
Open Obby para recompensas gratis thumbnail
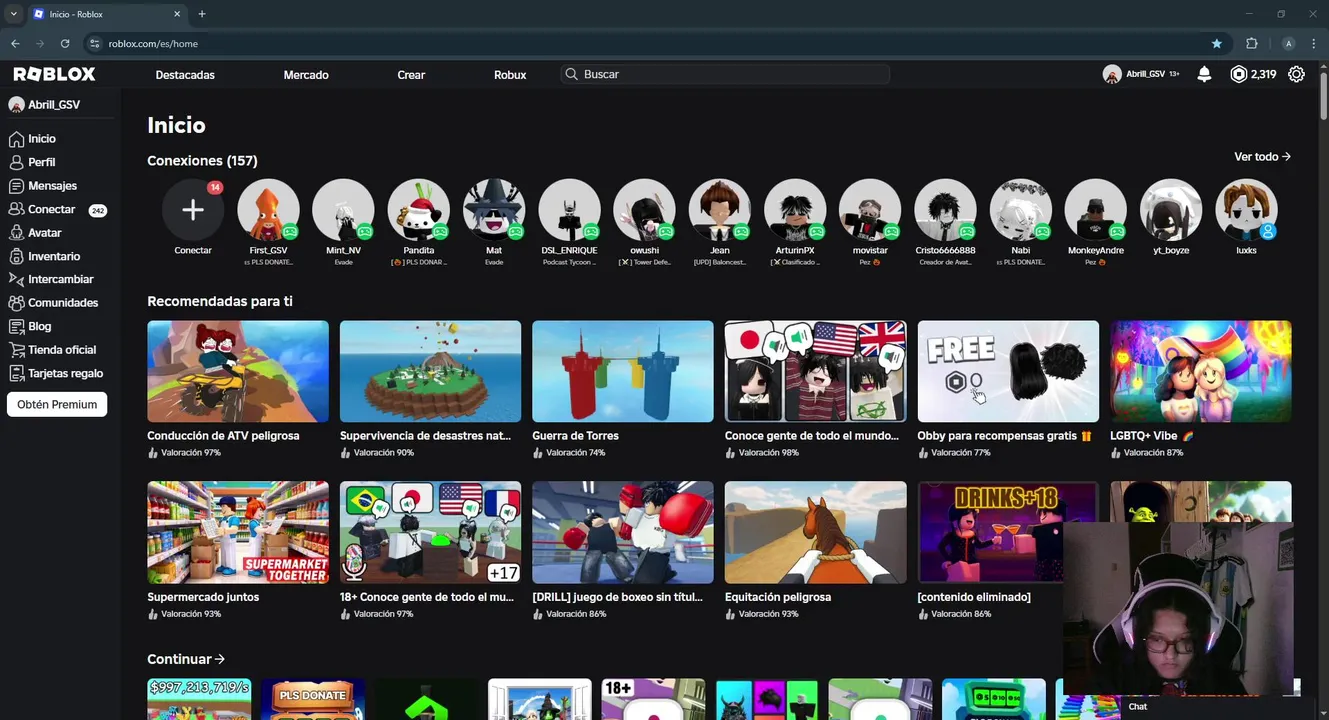coord(1008,371)
